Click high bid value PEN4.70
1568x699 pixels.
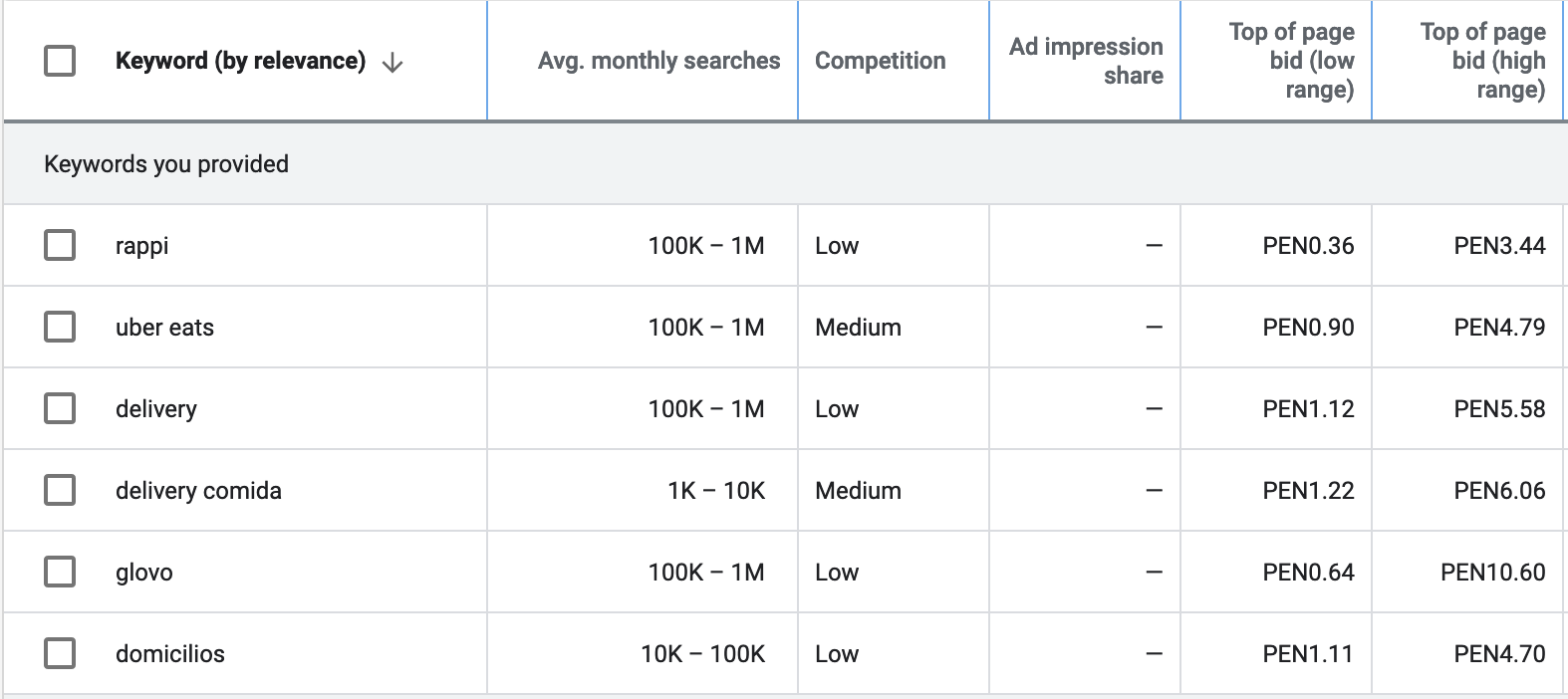click(1499, 654)
